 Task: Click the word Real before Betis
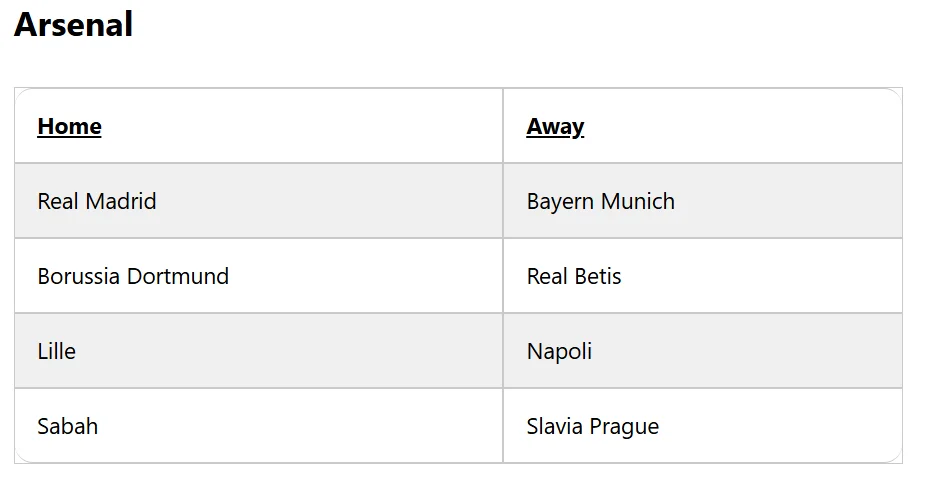(547, 276)
